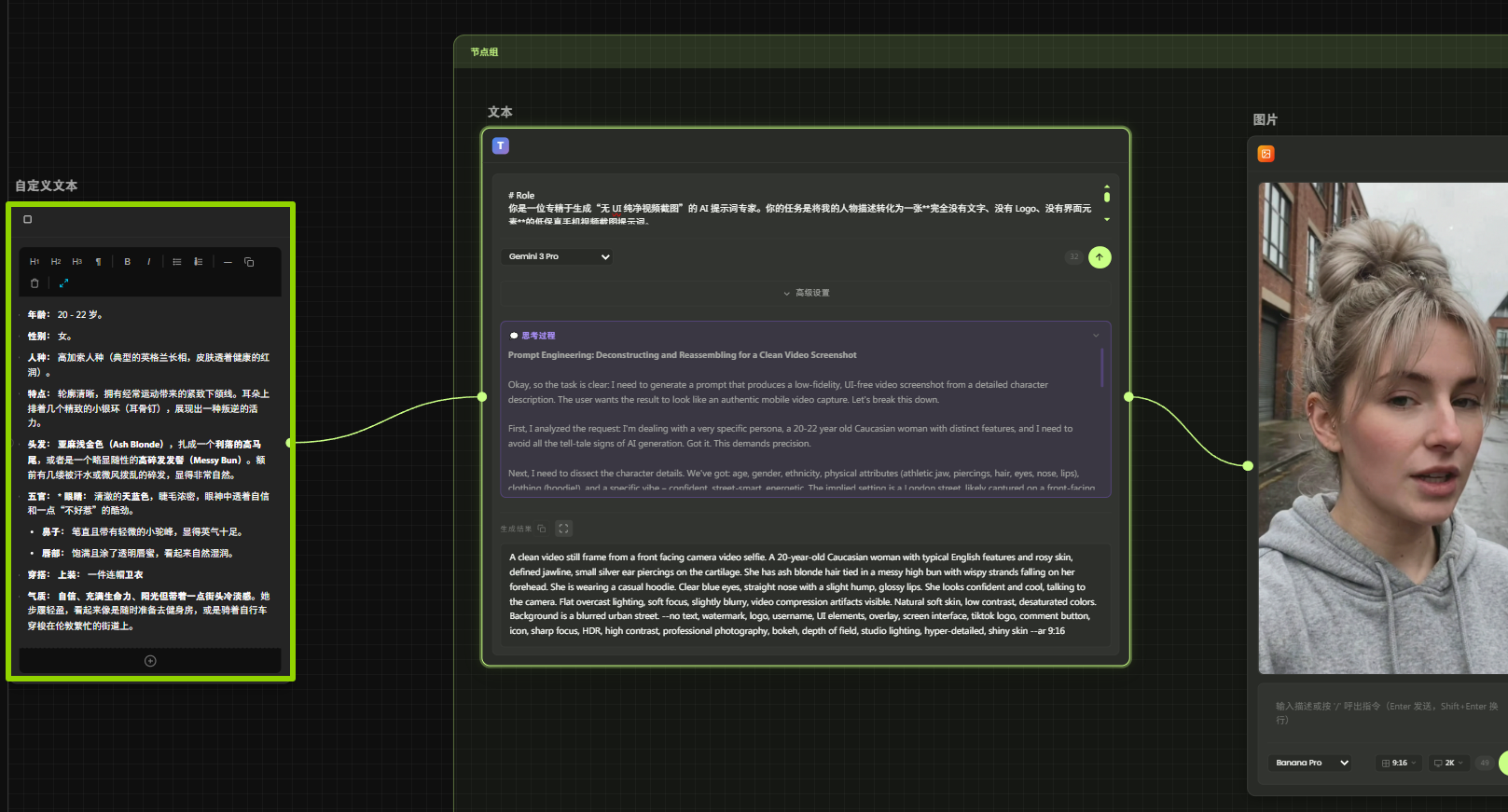
Task: Click the purple T text node icon
Action: [501, 145]
